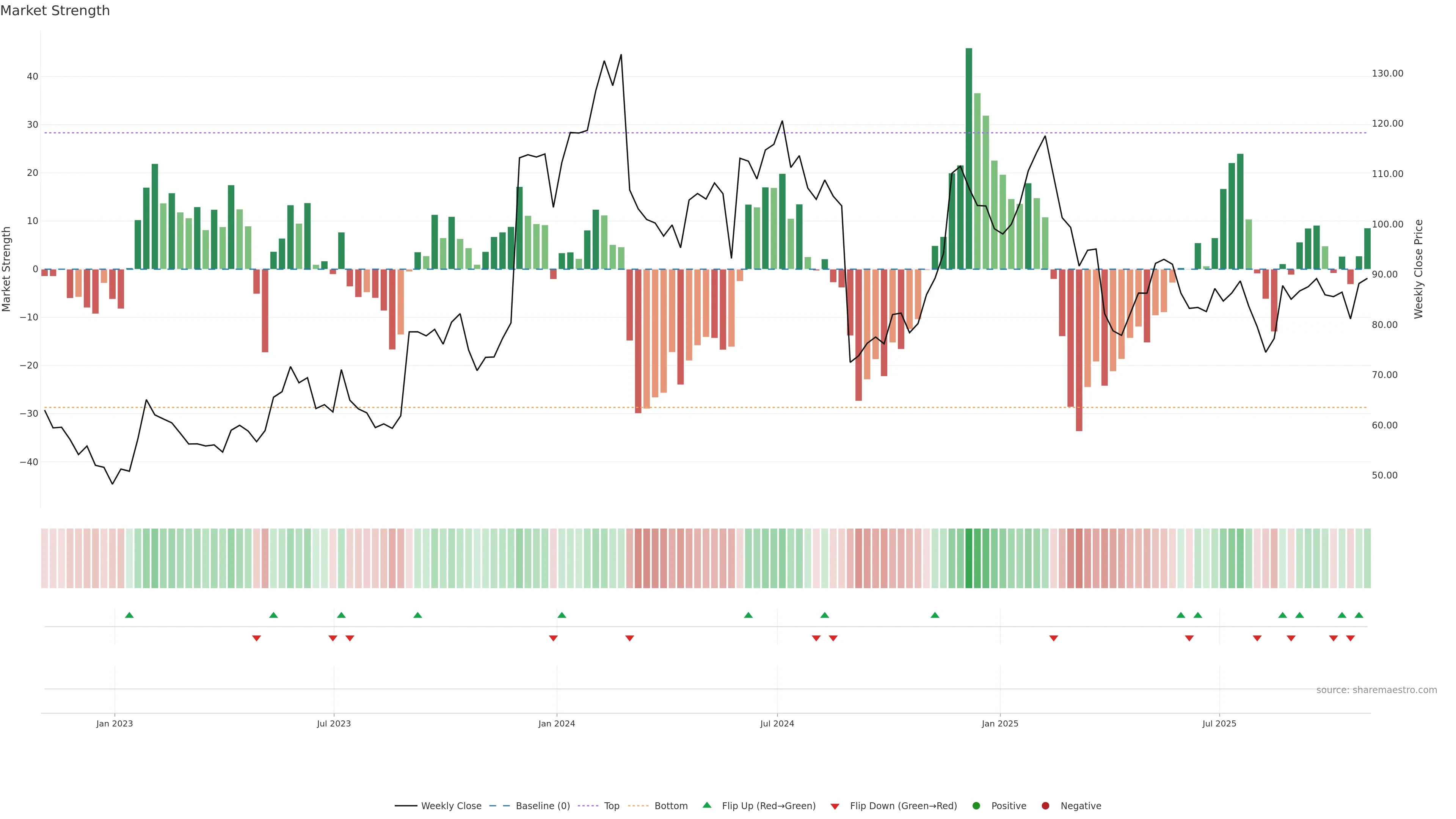This screenshot has height=819, width=1456.
Task: Click the Flip Down red triangle legend icon
Action: [x=835, y=806]
